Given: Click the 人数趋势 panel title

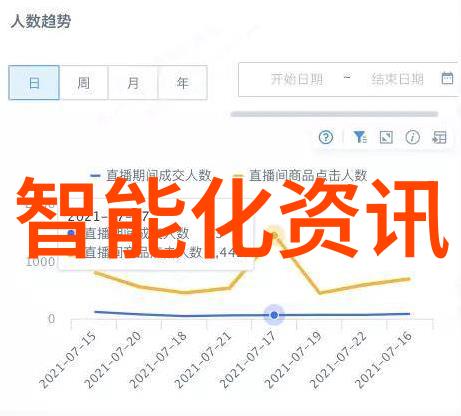Looking at the screenshot, I should tap(40, 21).
